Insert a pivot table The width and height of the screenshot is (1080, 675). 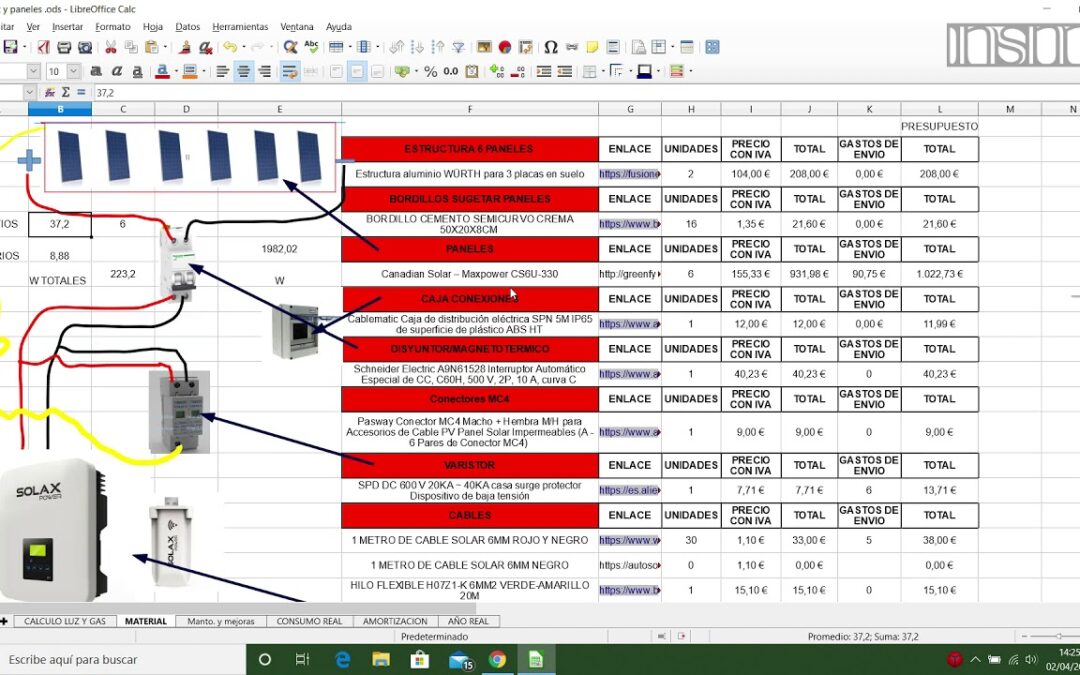coord(526,47)
